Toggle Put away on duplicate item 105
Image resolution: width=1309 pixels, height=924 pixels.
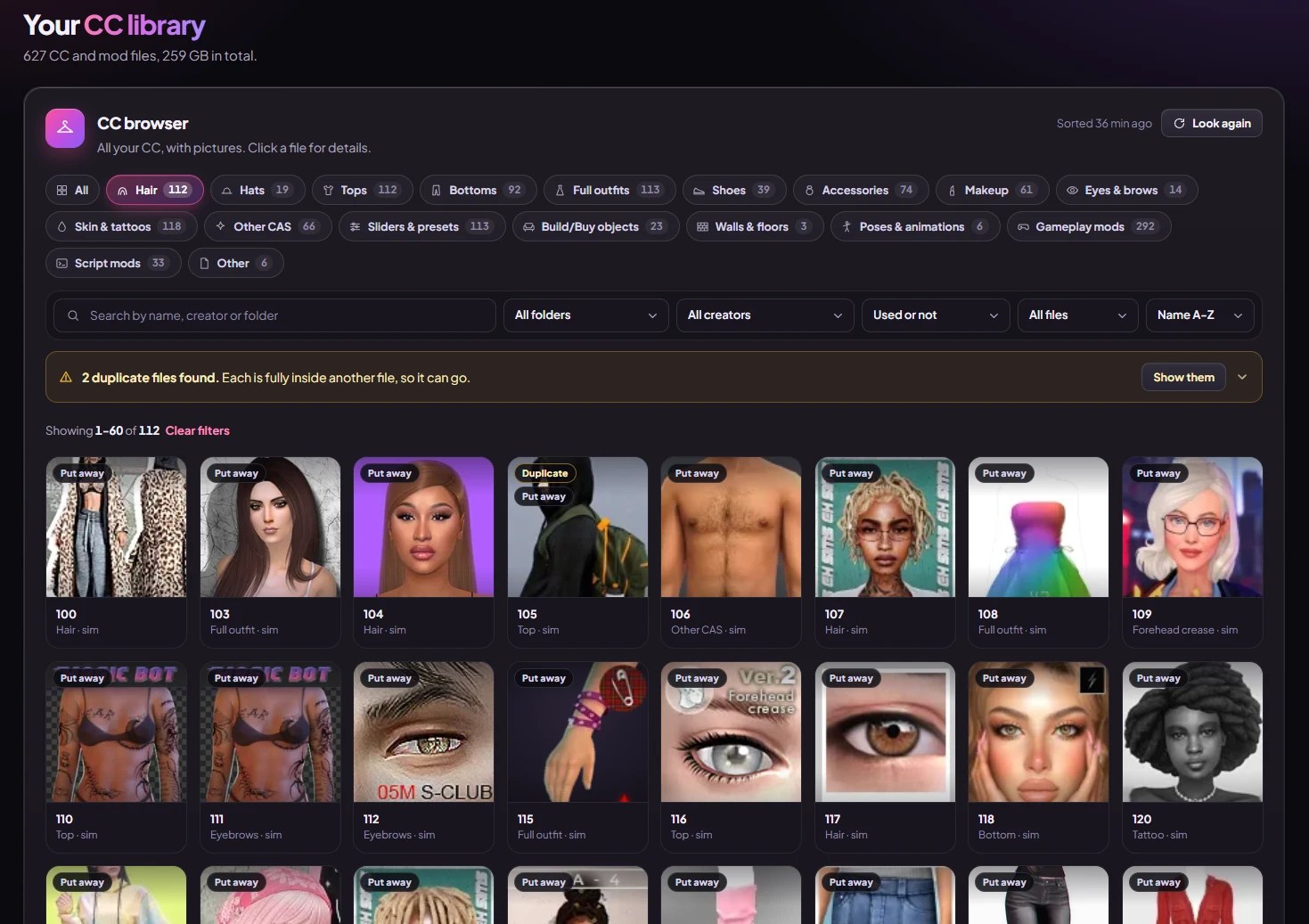coord(544,497)
